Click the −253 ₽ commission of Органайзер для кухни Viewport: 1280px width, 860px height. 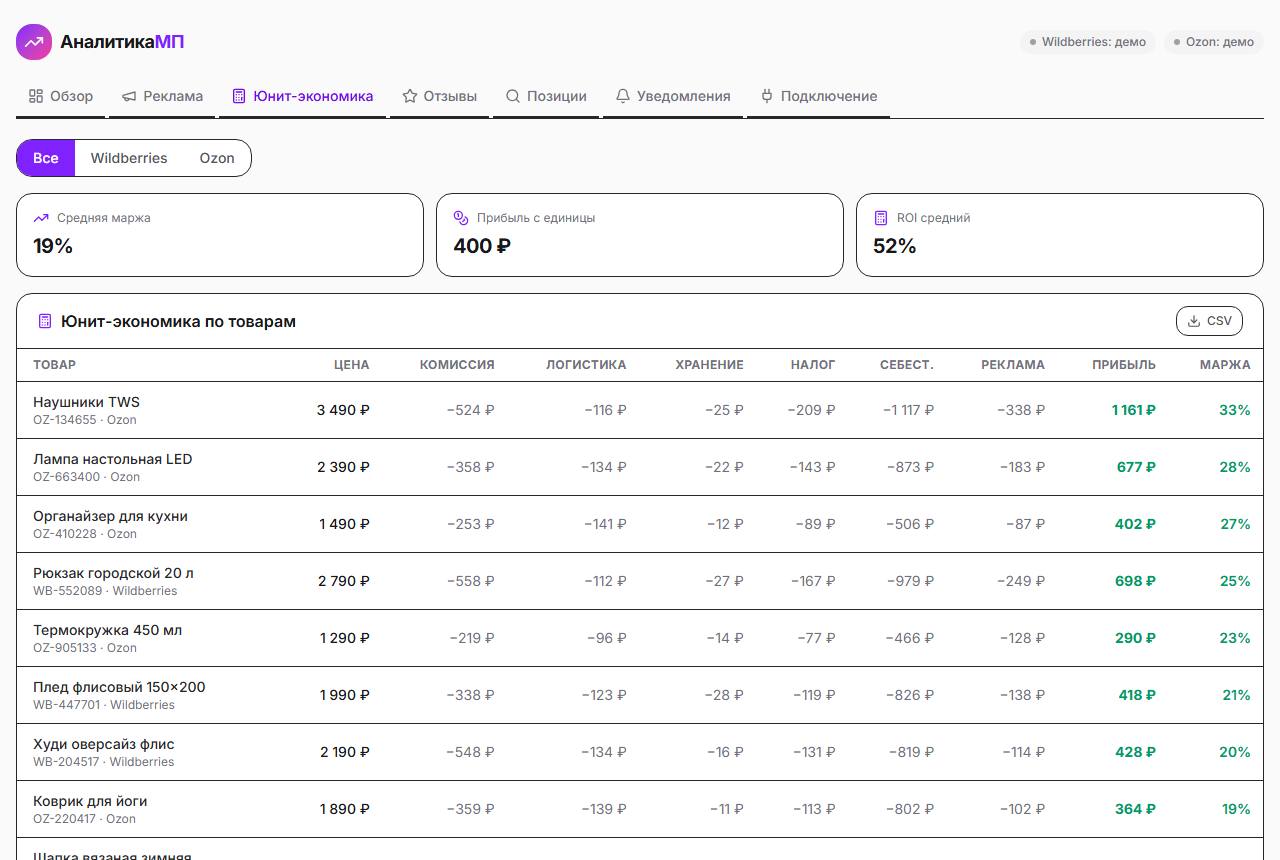[472, 524]
